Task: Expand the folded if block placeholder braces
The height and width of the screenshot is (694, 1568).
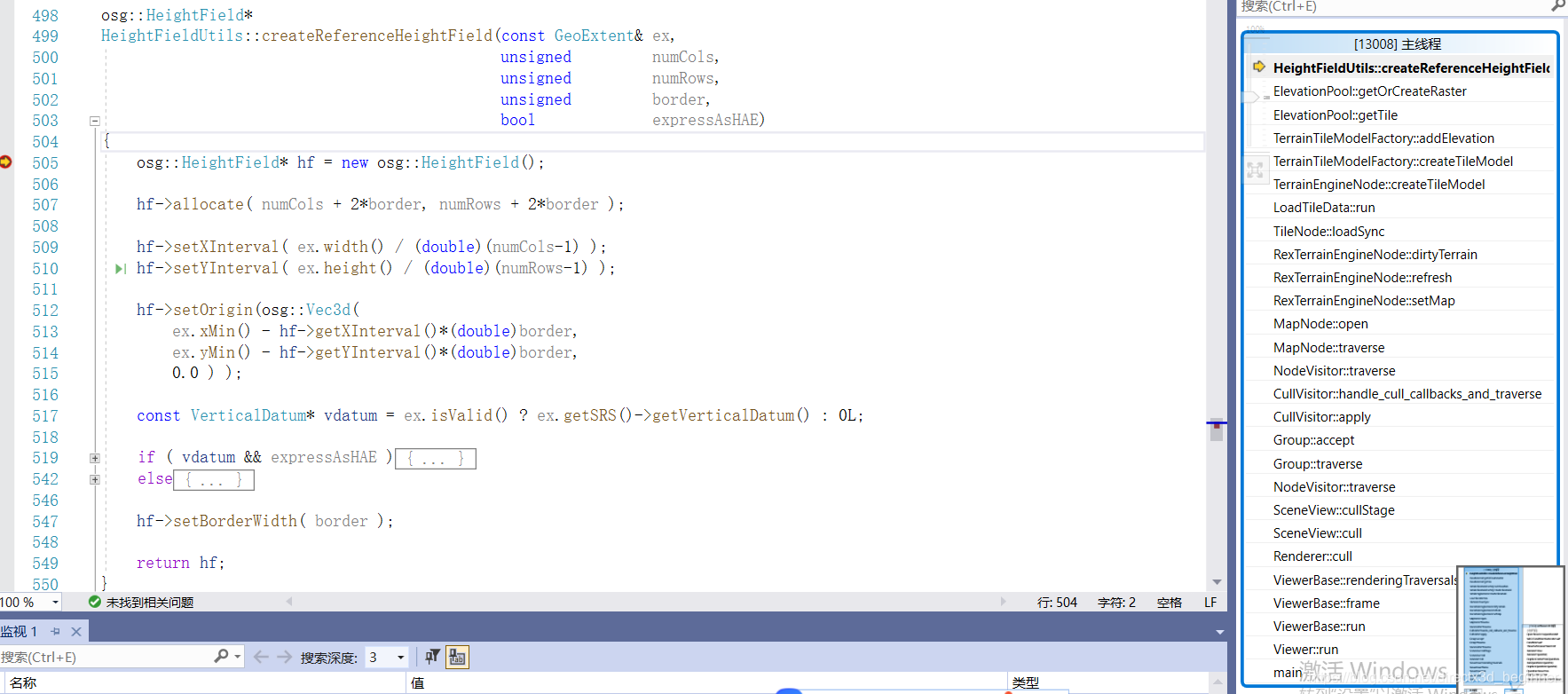Action: [436, 458]
